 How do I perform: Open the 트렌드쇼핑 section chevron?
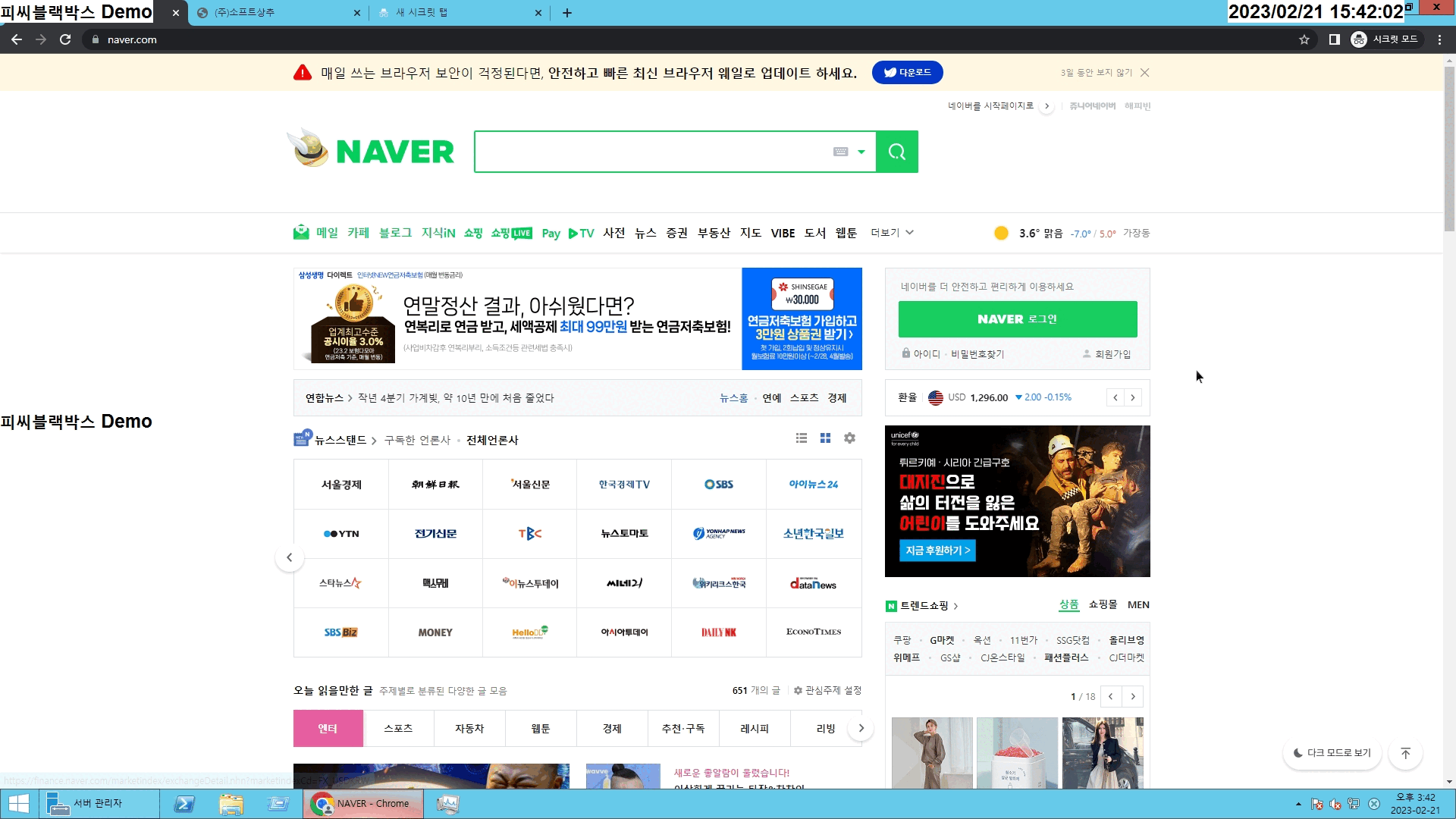pyautogui.click(x=955, y=606)
